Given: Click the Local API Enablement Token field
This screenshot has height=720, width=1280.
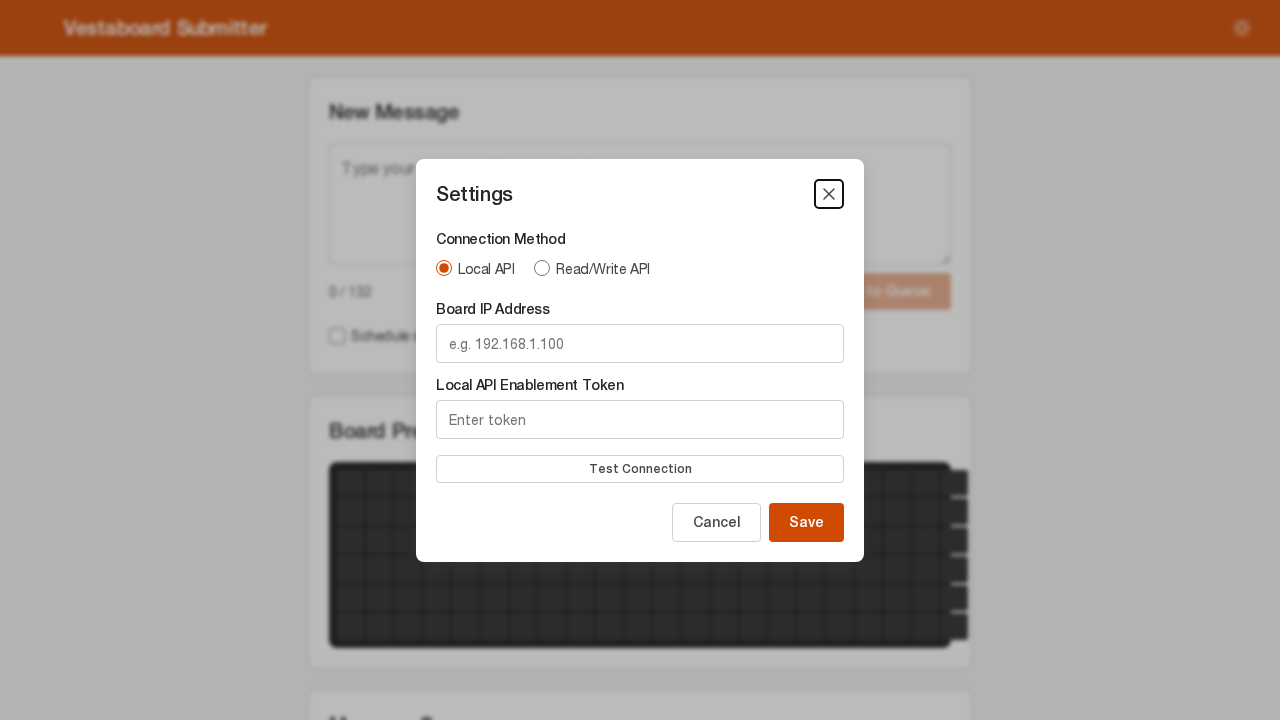Looking at the screenshot, I should click(640, 420).
